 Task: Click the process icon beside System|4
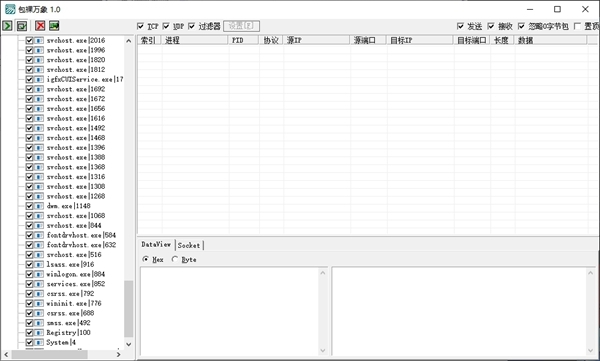pos(39,342)
